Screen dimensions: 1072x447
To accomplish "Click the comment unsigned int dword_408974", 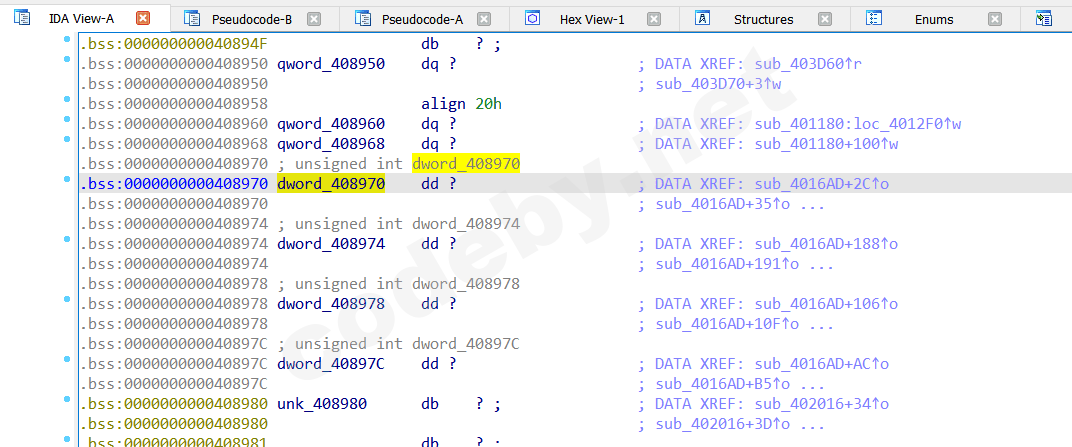I will 399,224.
